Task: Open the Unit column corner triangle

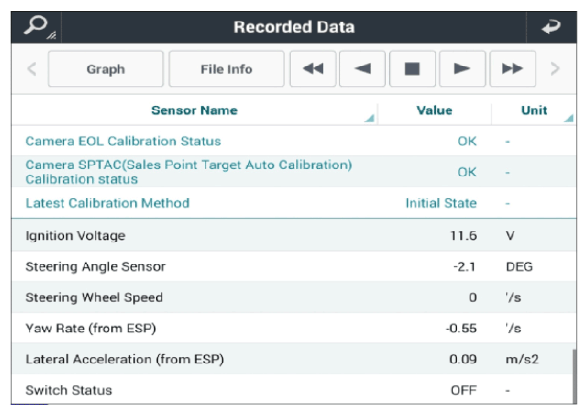Action: 569,118
